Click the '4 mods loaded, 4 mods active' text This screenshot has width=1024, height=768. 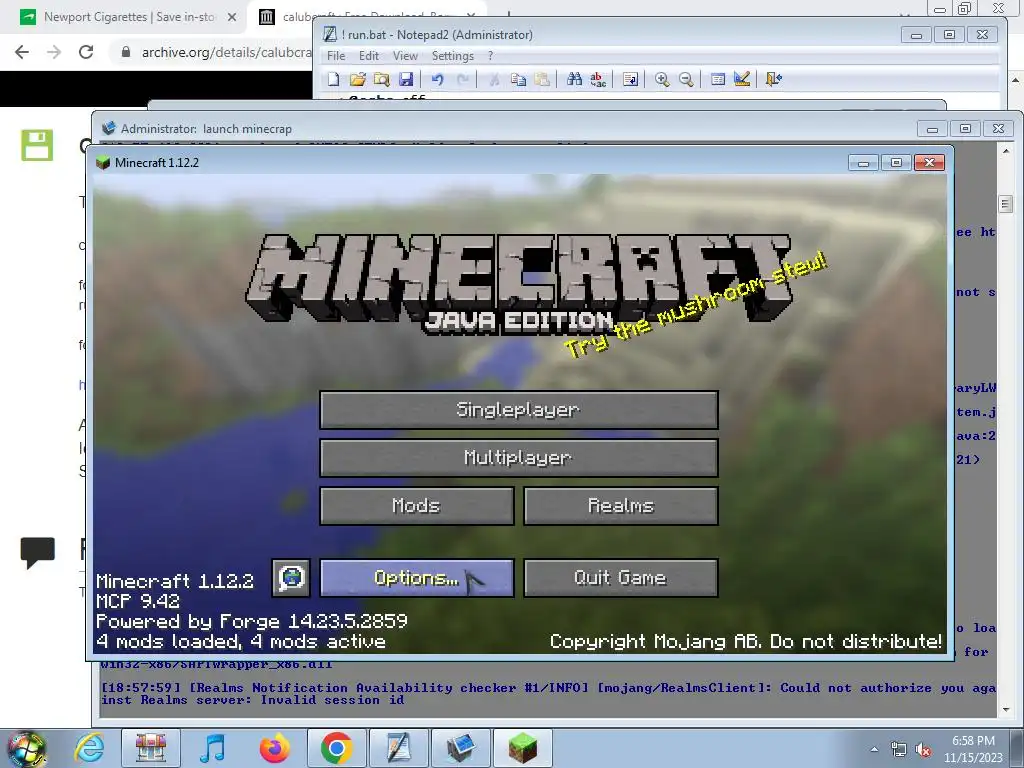coord(241,641)
